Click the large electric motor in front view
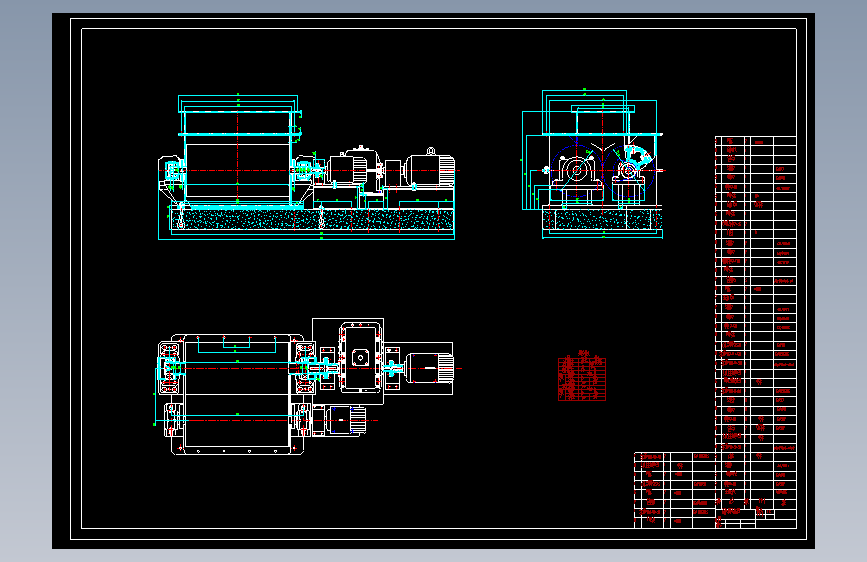 pos(429,169)
